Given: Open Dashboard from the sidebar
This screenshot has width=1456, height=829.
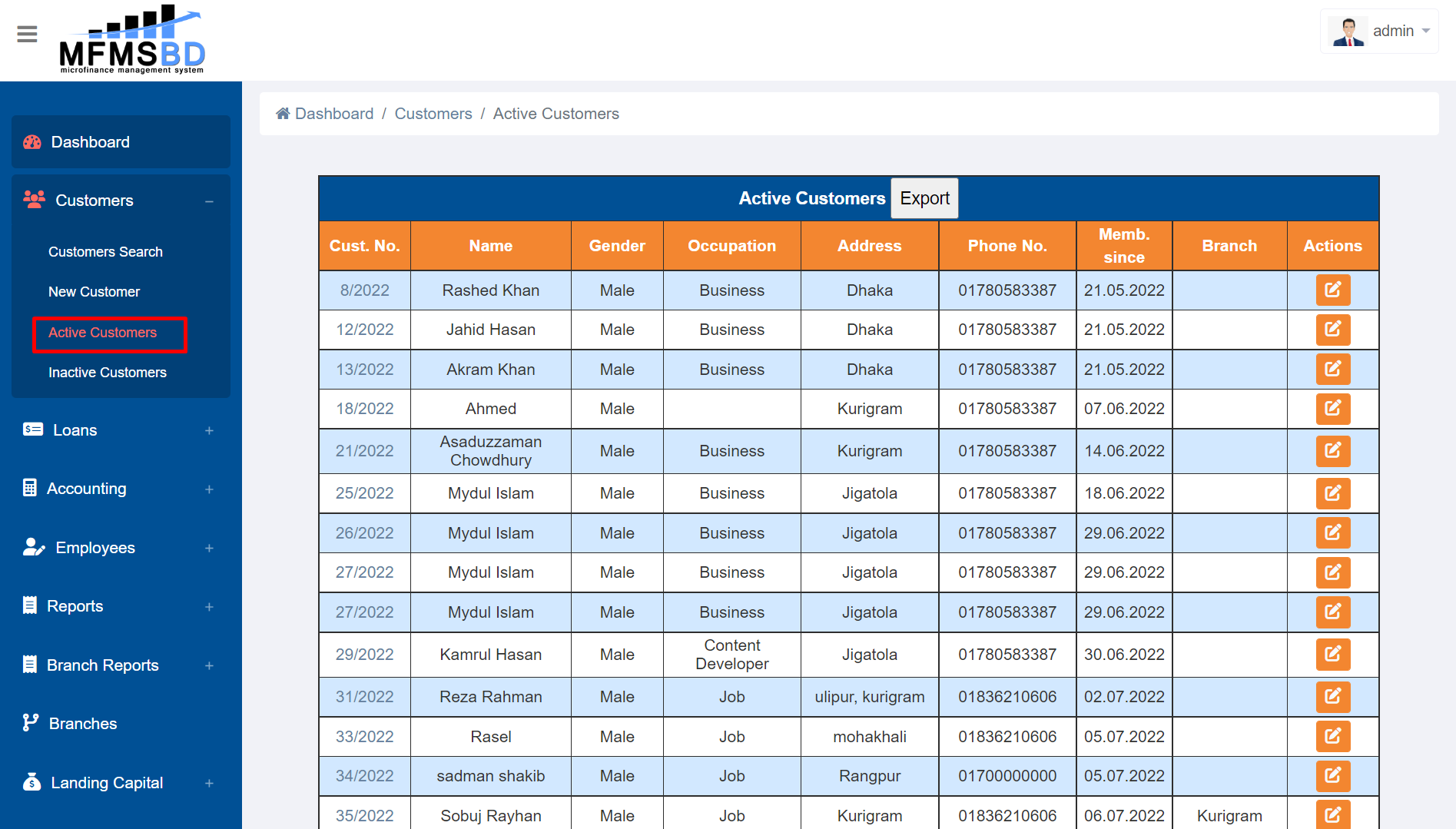Looking at the screenshot, I should coord(121,142).
